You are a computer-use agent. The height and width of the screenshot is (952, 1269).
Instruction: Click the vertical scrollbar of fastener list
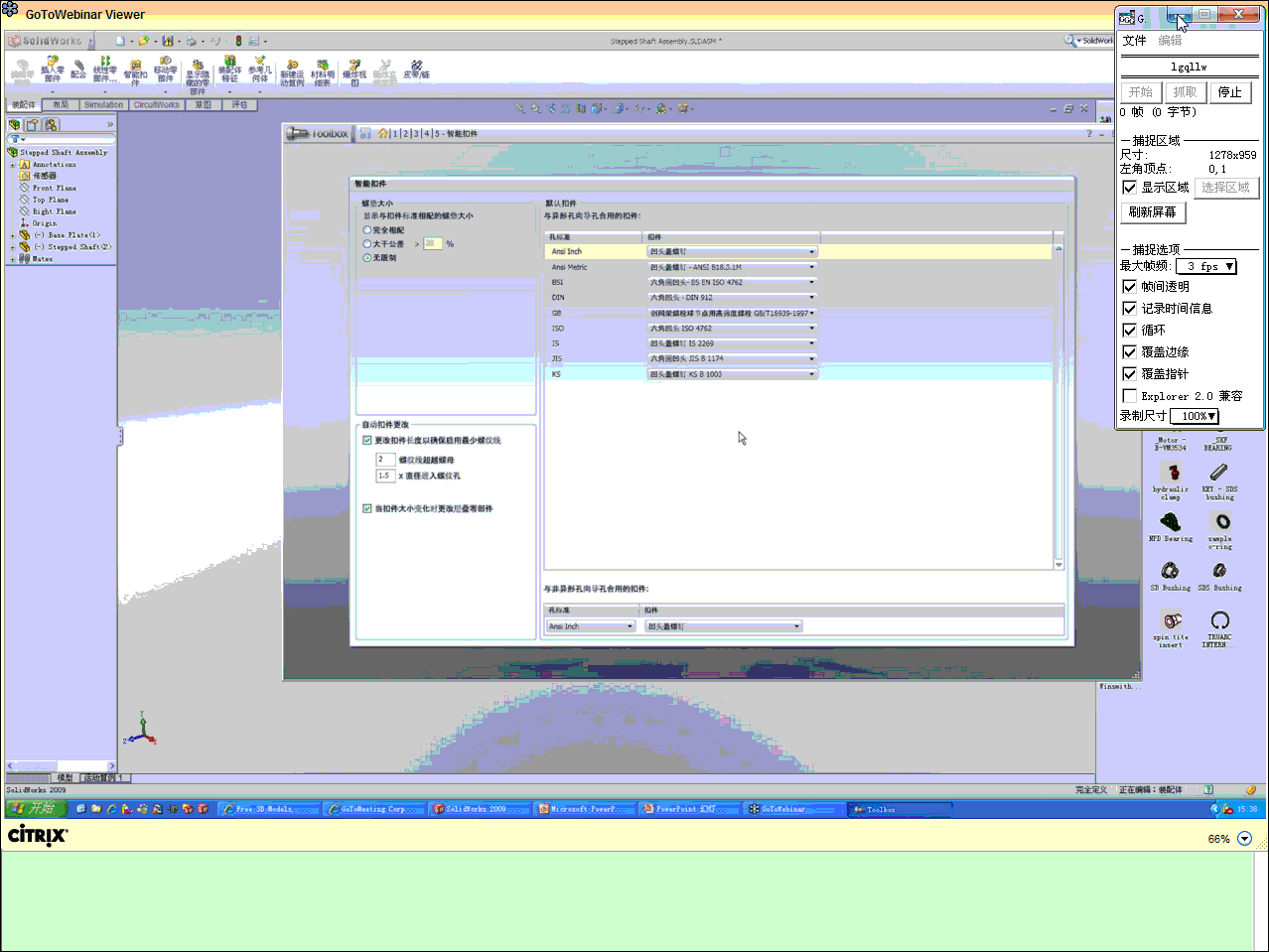click(x=1058, y=405)
